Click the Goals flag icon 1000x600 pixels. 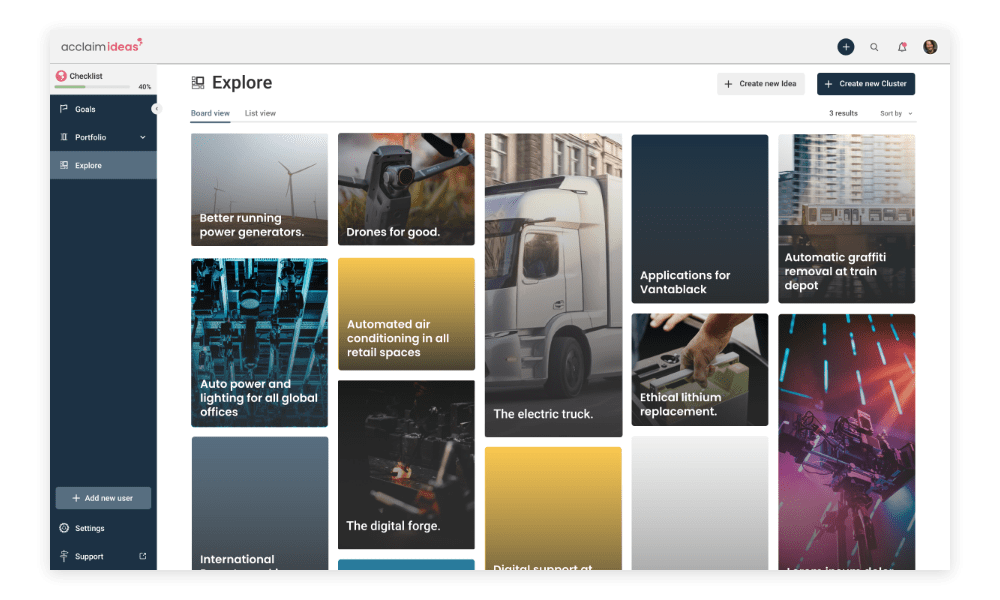[x=64, y=109]
